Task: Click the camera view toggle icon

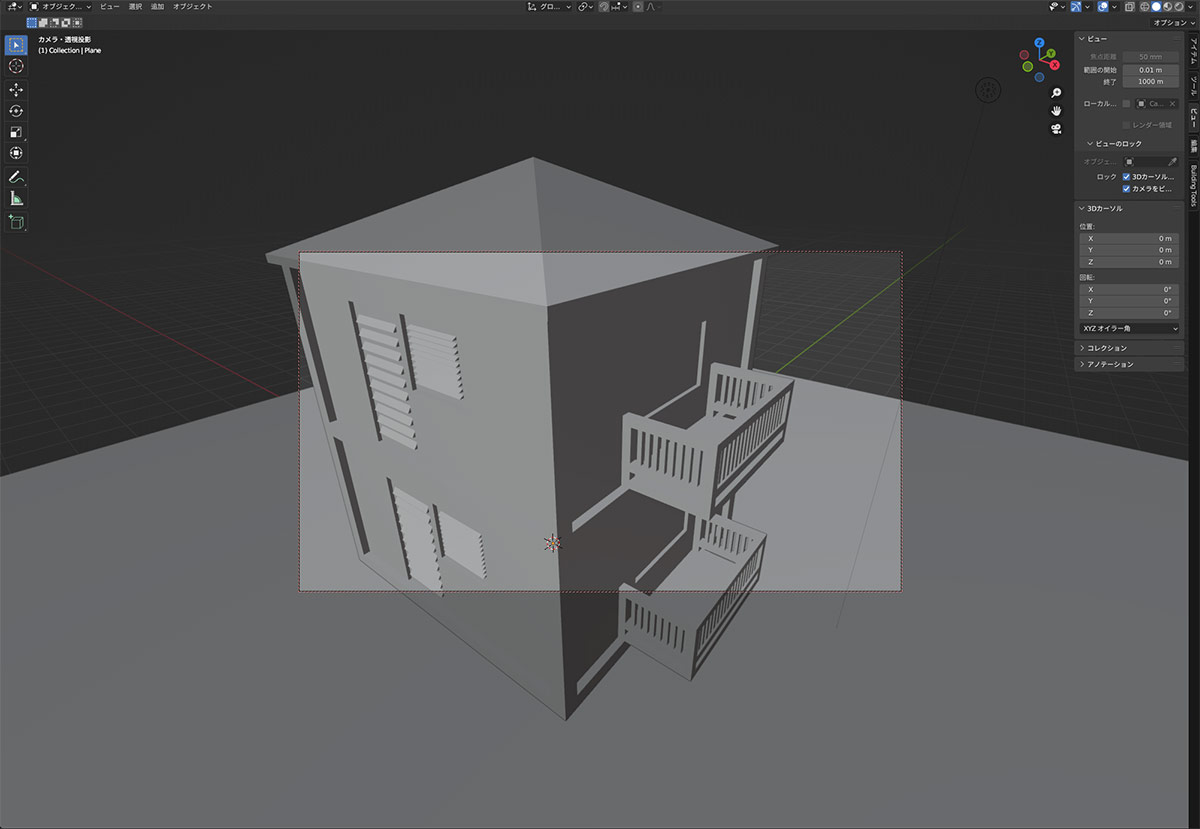Action: (x=1056, y=129)
